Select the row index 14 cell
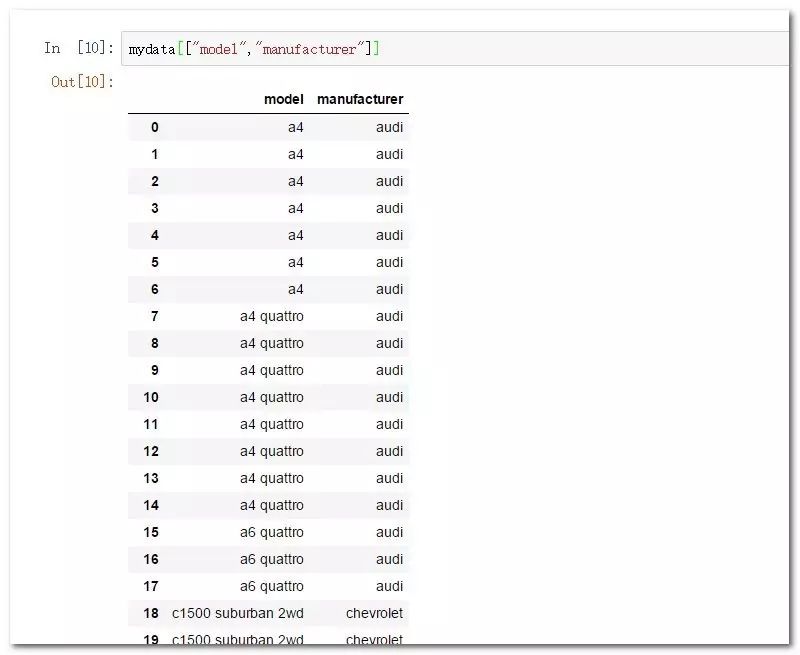Image resolution: width=800 pixels, height=655 pixels. (x=151, y=506)
